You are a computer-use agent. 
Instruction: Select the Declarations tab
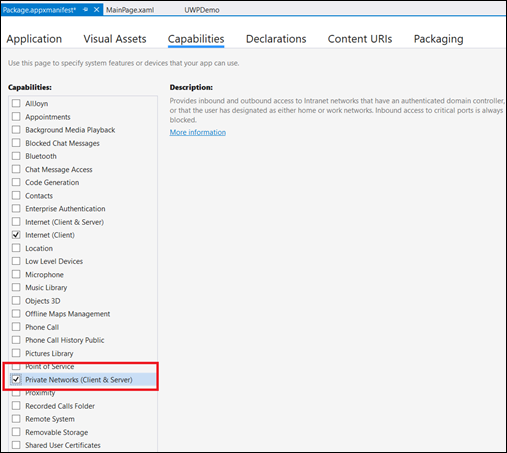(x=276, y=39)
